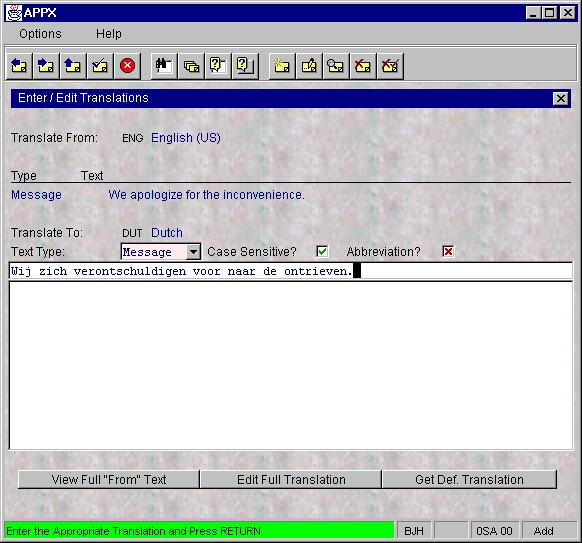Click the binoculars find toolbar icon
Image resolution: width=582 pixels, height=543 pixels.
click(164, 66)
